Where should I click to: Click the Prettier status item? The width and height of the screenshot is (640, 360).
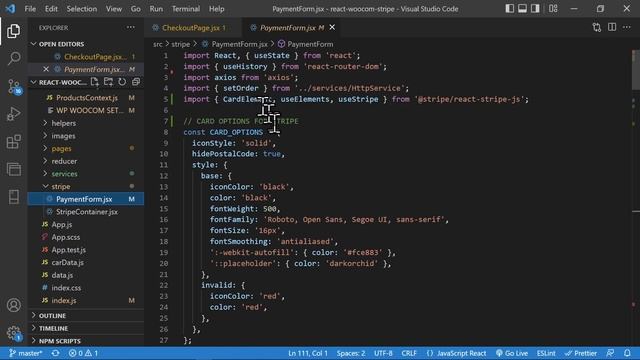point(581,353)
